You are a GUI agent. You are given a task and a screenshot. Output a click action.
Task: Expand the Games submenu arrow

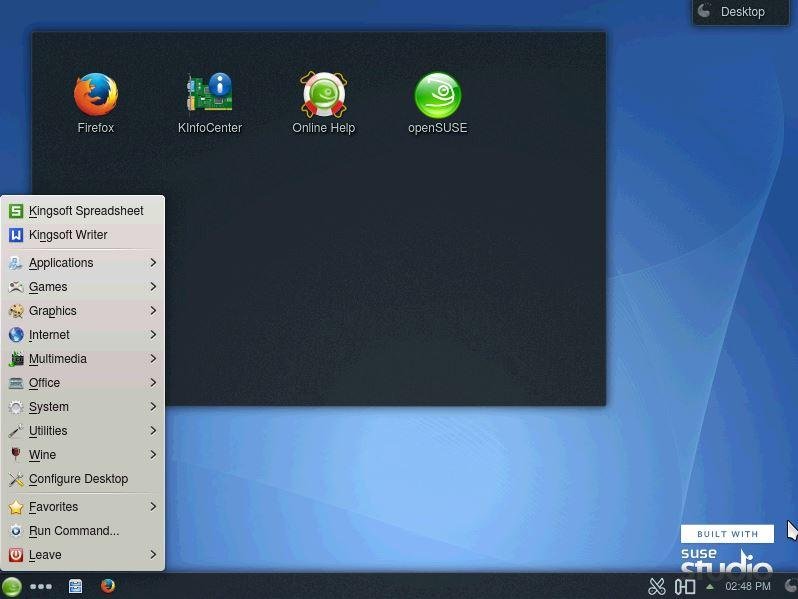click(x=153, y=287)
